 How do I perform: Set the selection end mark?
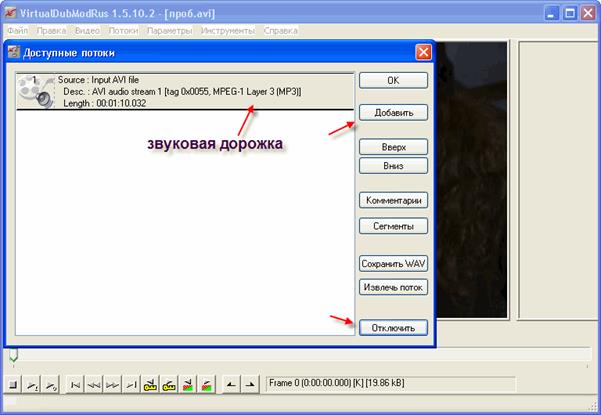coord(250,384)
